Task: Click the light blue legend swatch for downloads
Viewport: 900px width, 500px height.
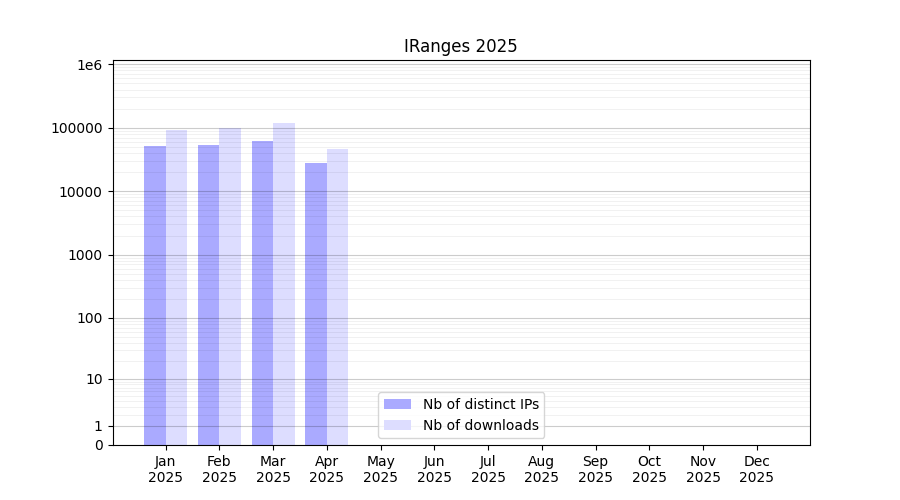Action: (397, 425)
